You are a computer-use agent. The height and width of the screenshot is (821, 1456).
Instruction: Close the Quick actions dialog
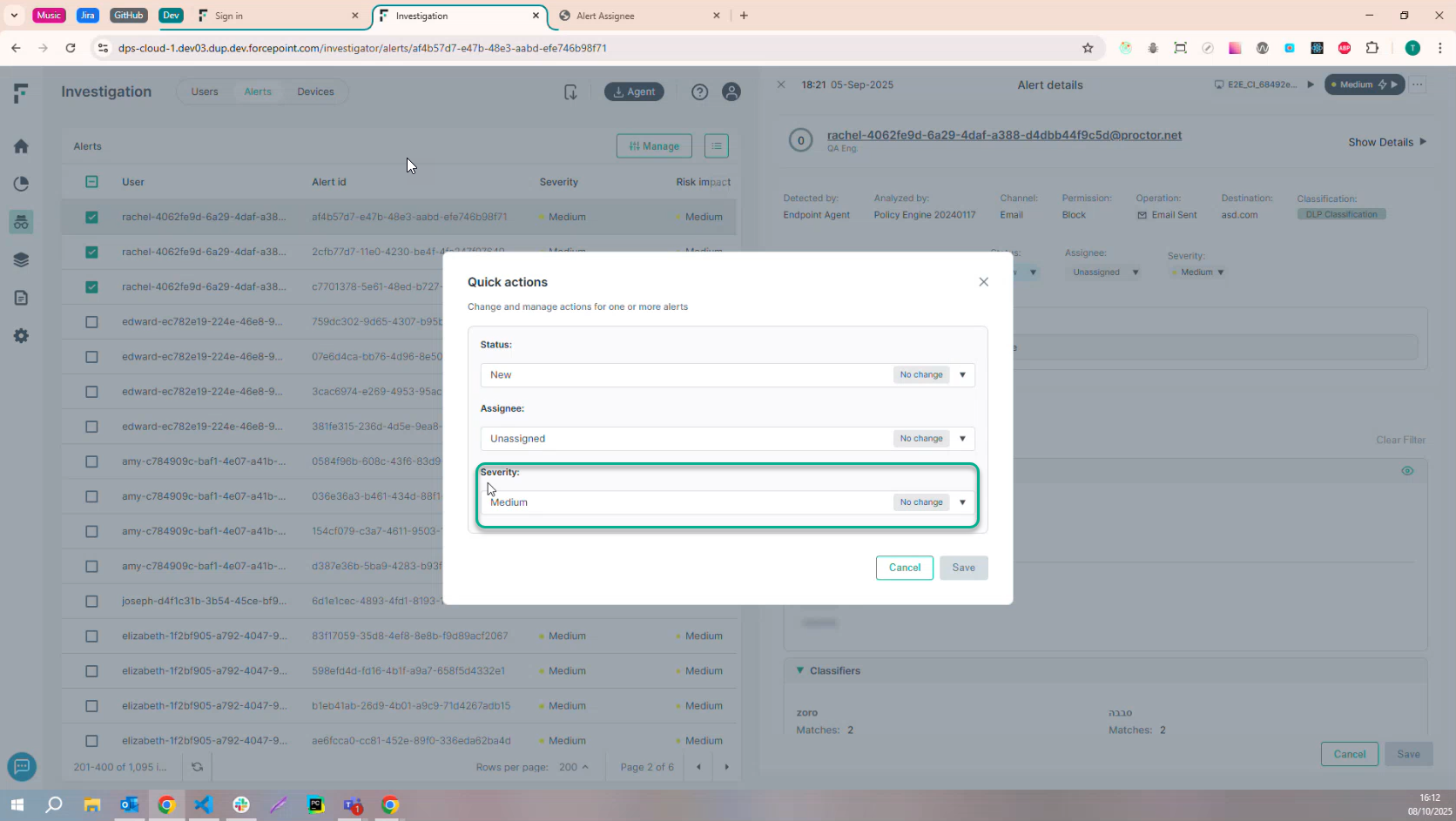[983, 282]
